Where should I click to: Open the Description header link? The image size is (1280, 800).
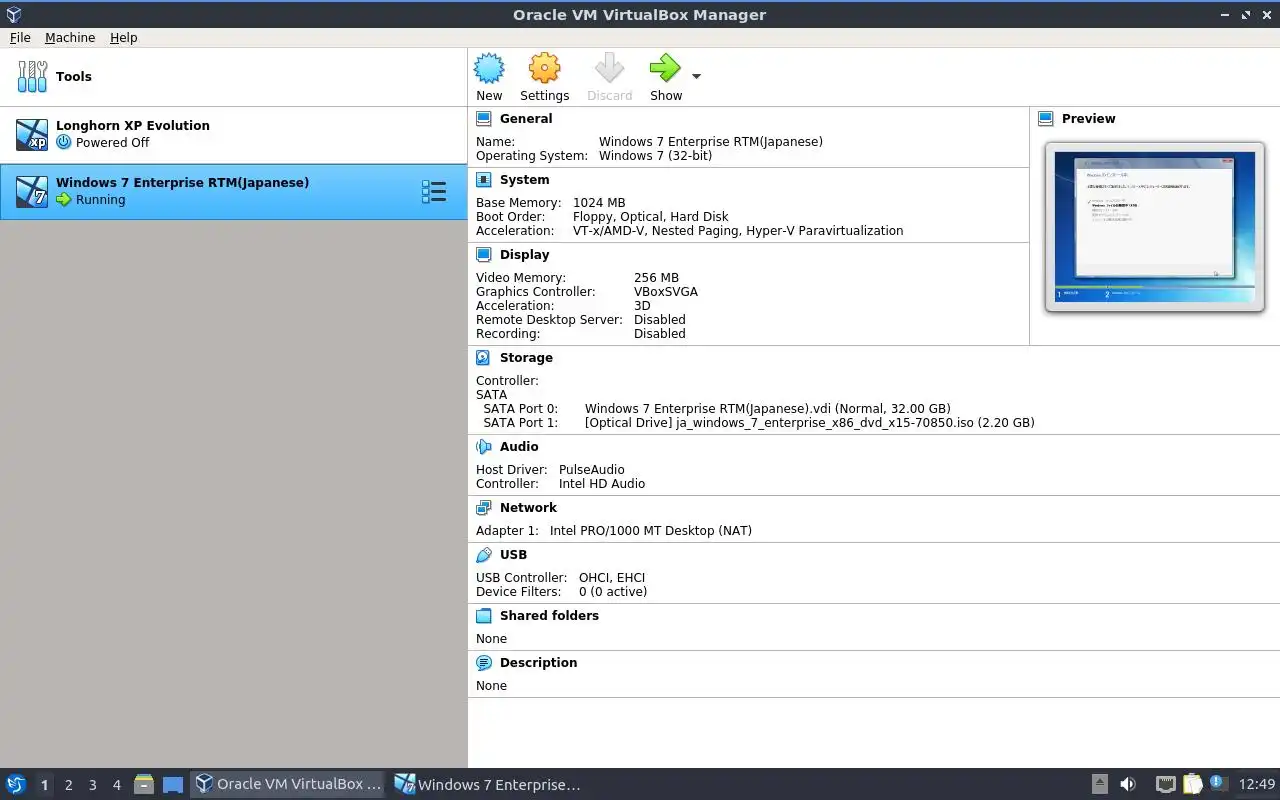538,663
